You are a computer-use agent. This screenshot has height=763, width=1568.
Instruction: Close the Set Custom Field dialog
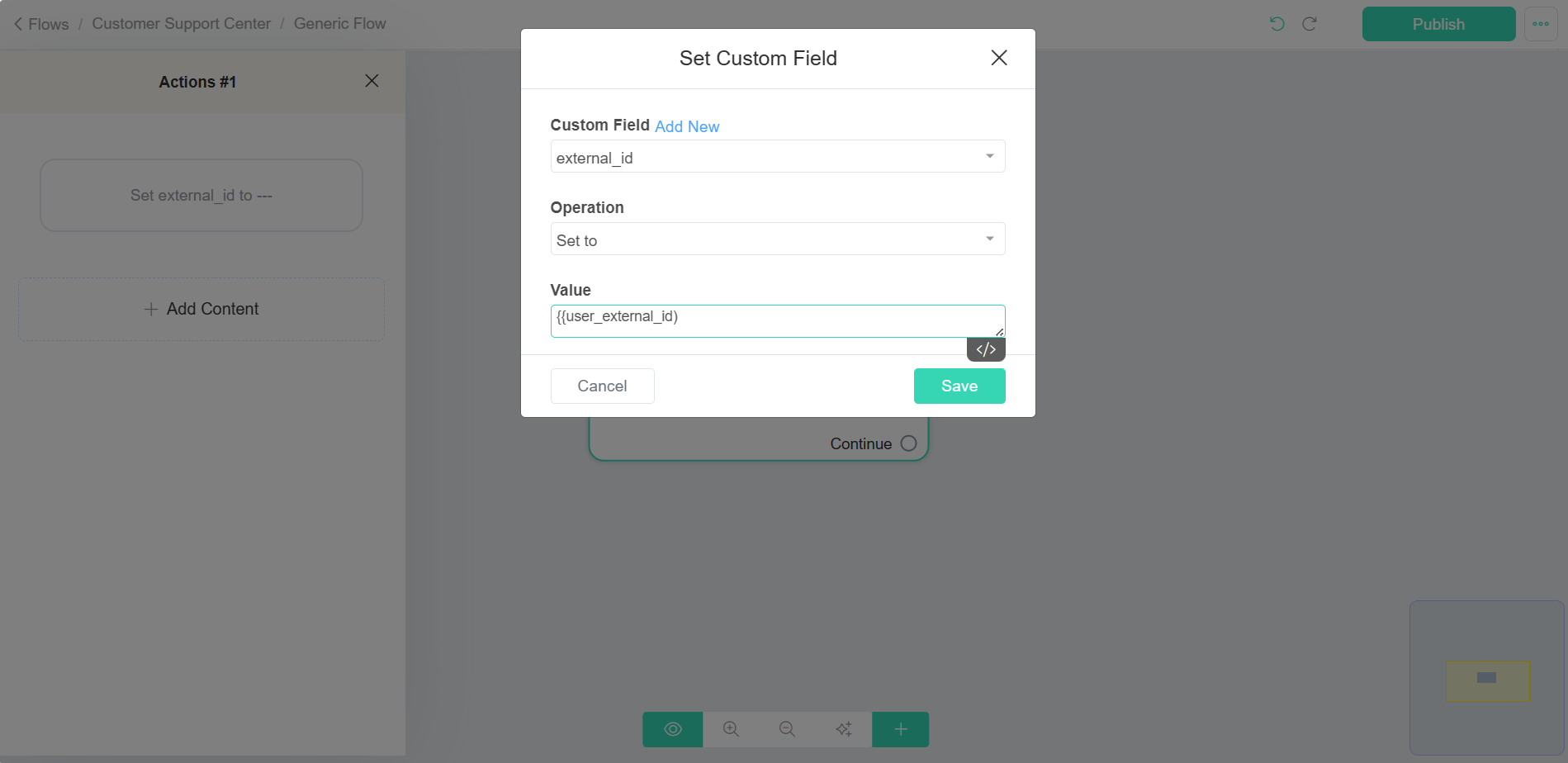click(x=999, y=58)
